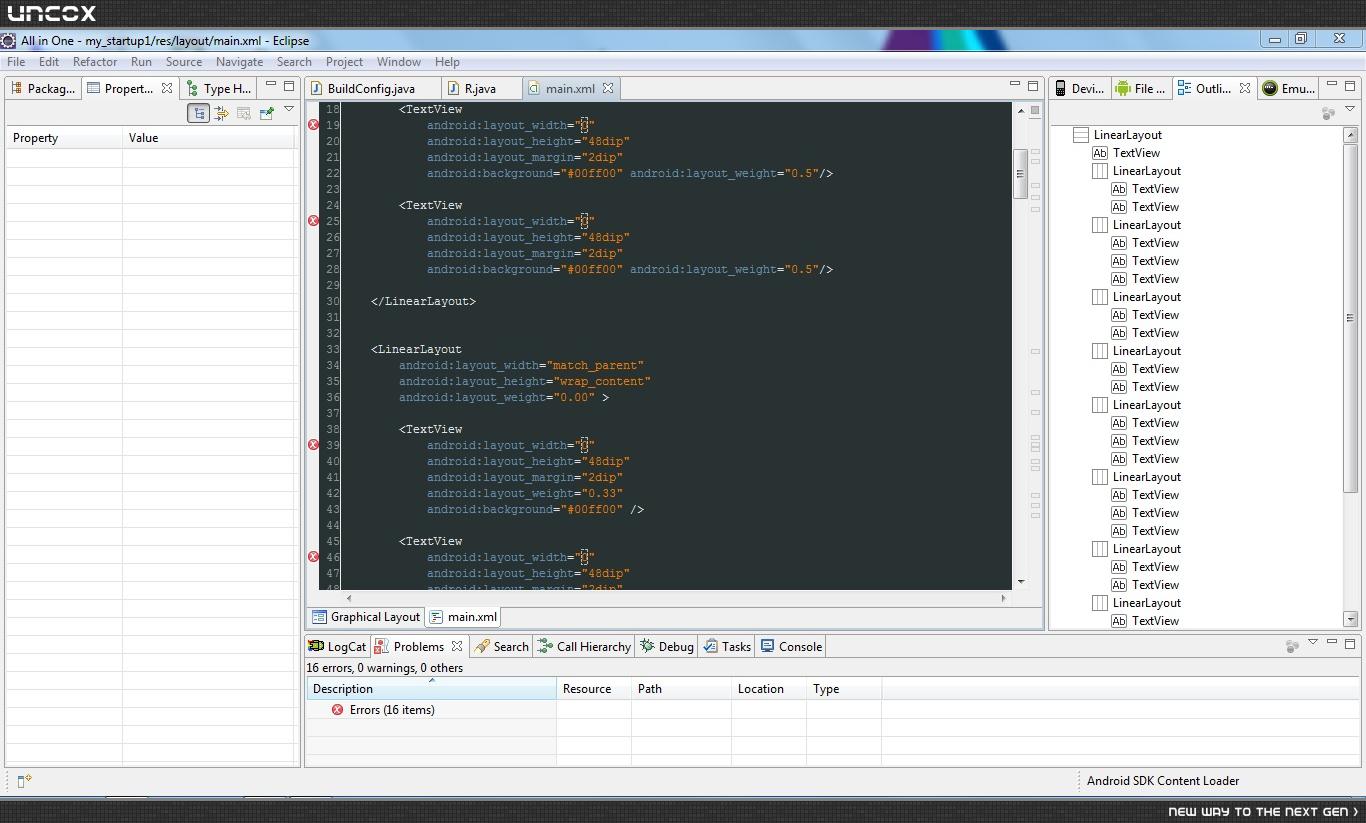This screenshot has width=1366, height=823.
Task: Open the Source menu
Action: [x=184, y=61]
